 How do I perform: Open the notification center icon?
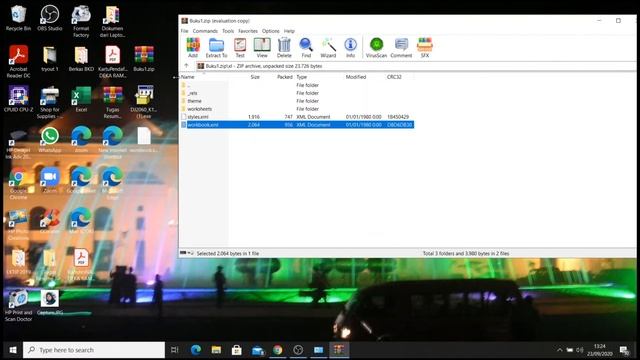624,350
